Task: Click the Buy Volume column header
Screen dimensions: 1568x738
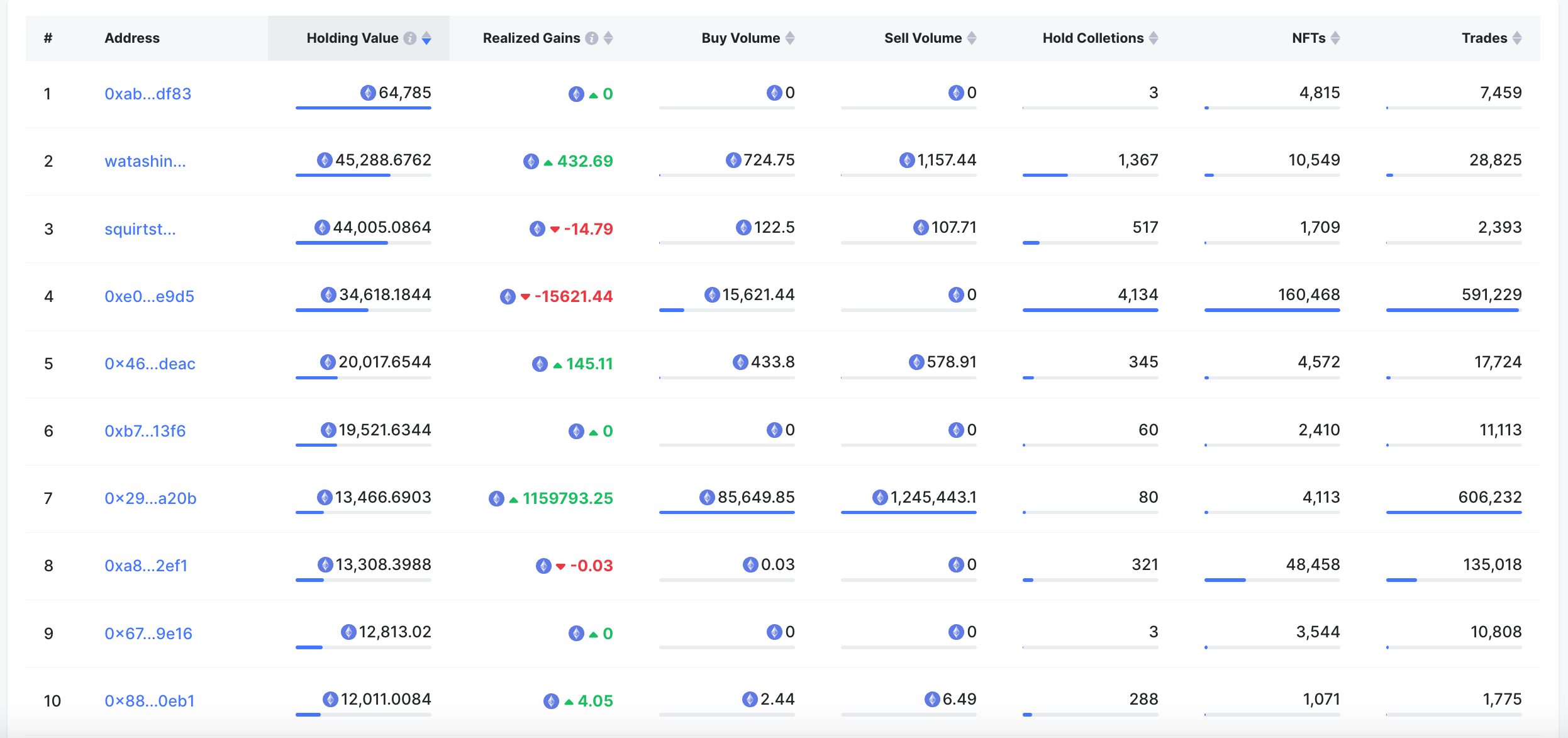Action: (x=722, y=38)
